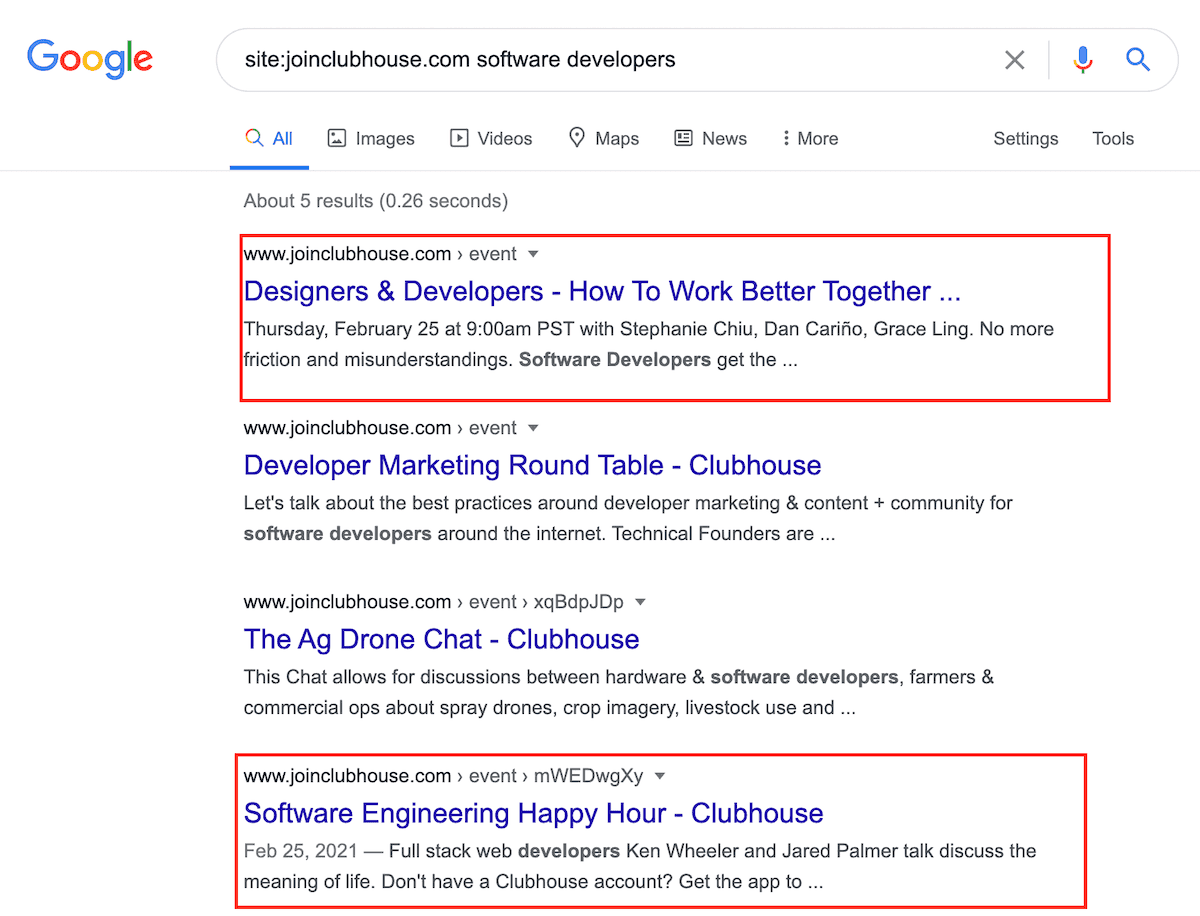Click the Videos play icon
This screenshot has height=916, width=1200.
459,138
